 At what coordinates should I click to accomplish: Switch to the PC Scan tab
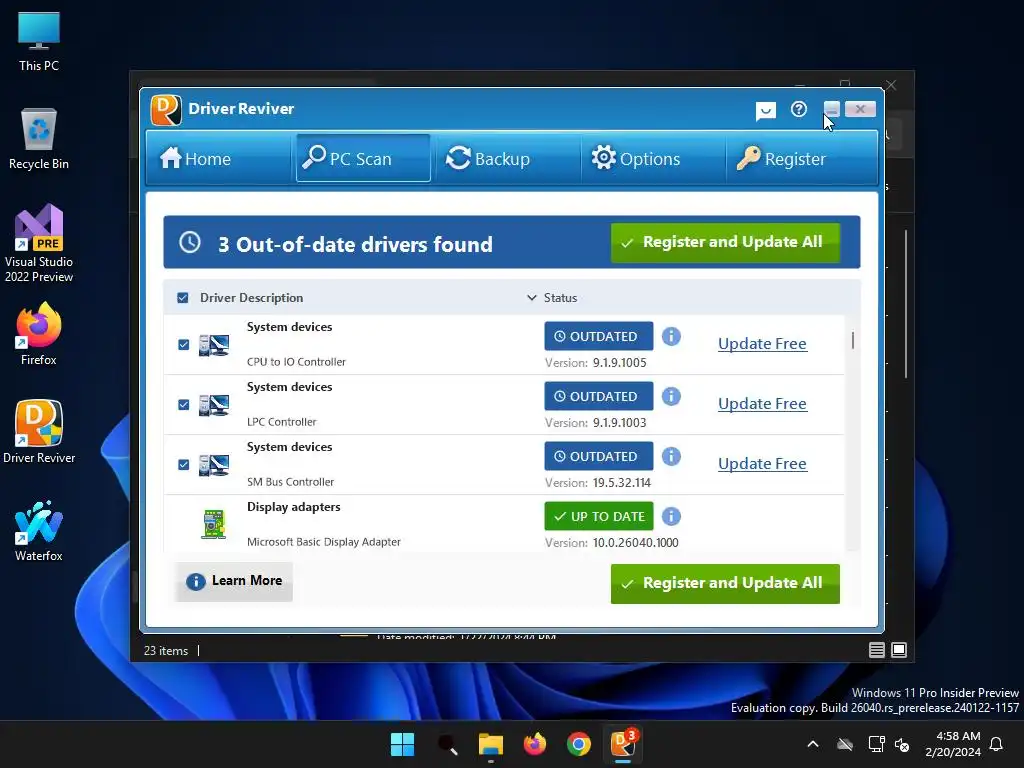363,159
